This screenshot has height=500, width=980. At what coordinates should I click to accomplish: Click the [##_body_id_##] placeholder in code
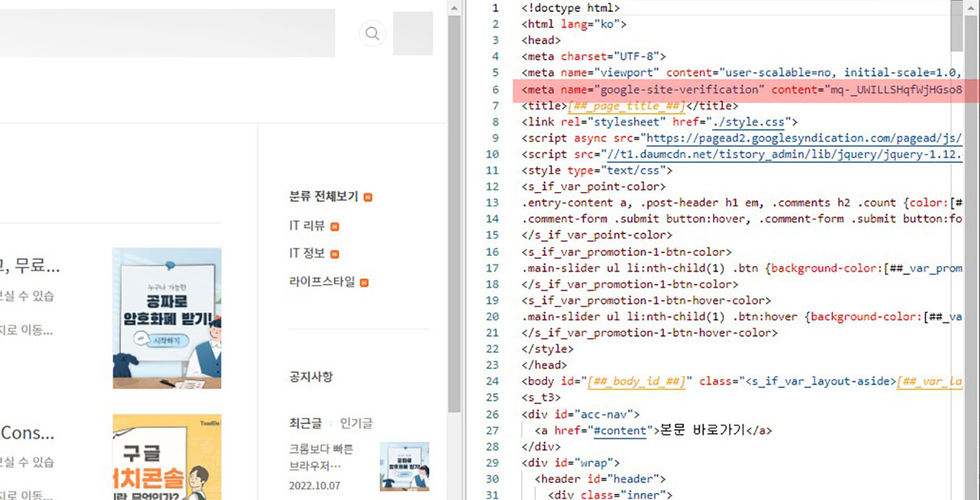tap(638, 381)
